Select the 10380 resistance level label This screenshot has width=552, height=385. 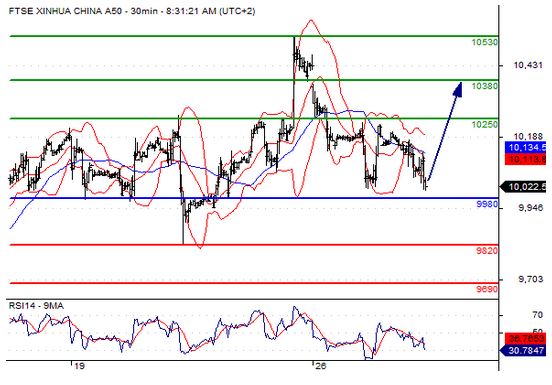point(485,86)
